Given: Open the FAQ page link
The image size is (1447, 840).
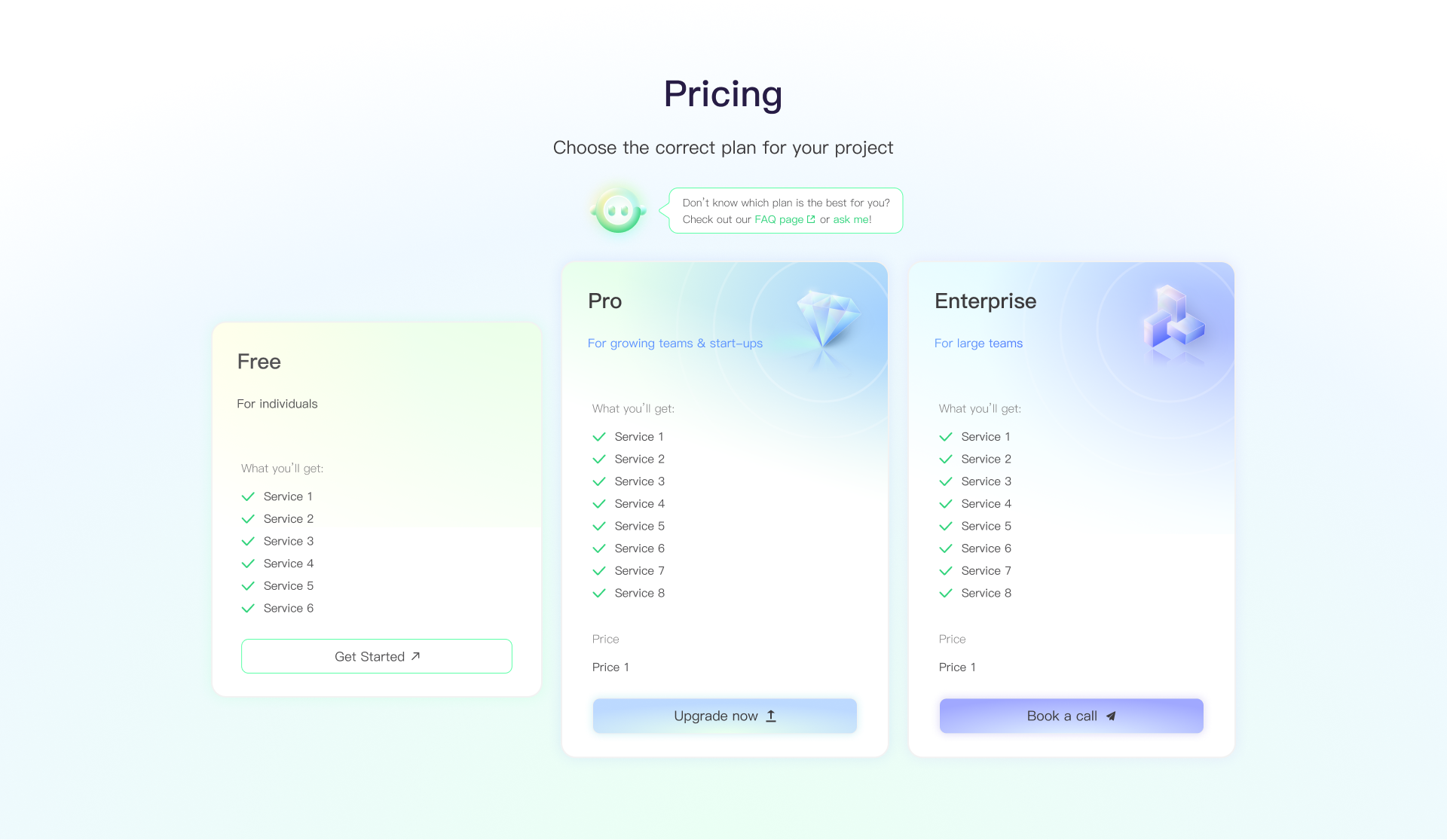Looking at the screenshot, I should tap(779, 219).
